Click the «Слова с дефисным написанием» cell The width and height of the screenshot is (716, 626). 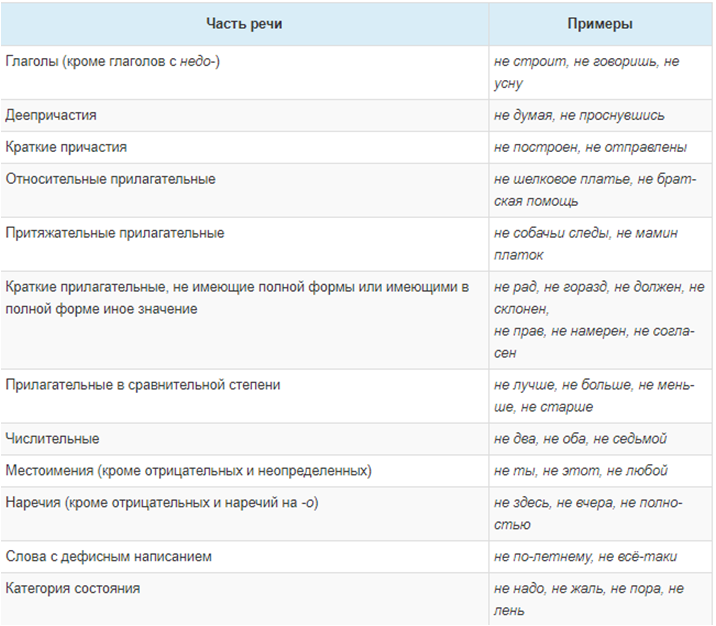coord(108,557)
